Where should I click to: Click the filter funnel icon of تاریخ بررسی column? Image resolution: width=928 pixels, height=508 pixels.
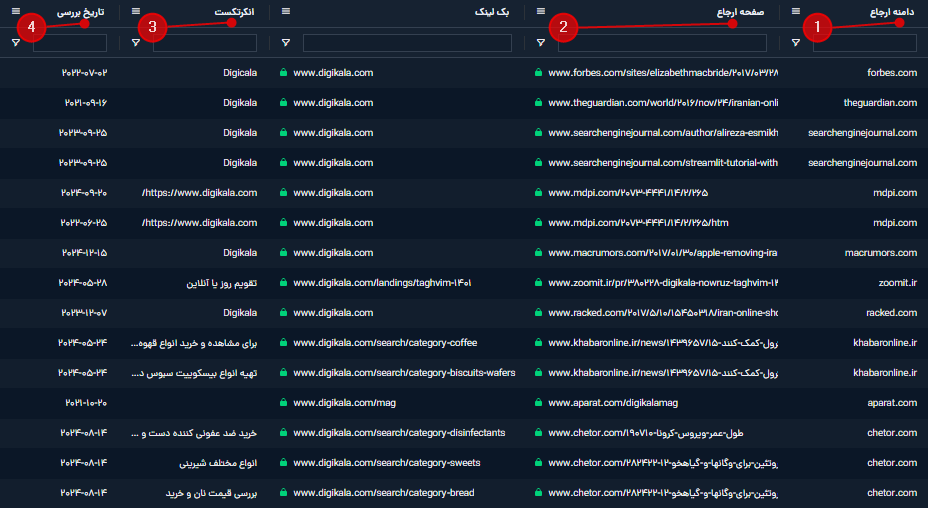16,43
